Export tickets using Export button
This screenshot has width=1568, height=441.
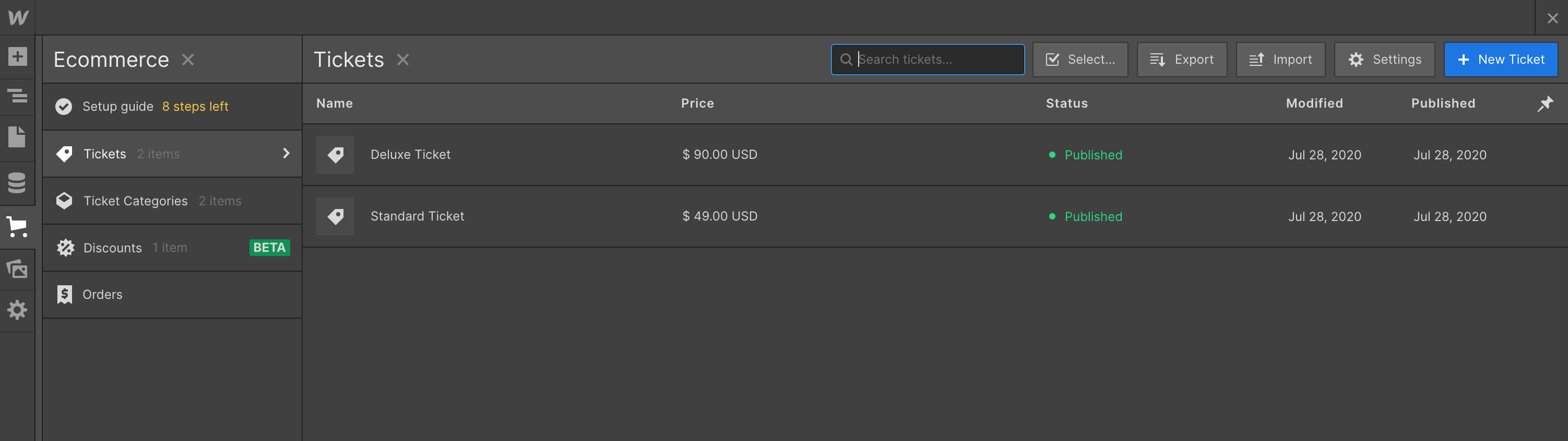(x=1181, y=59)
